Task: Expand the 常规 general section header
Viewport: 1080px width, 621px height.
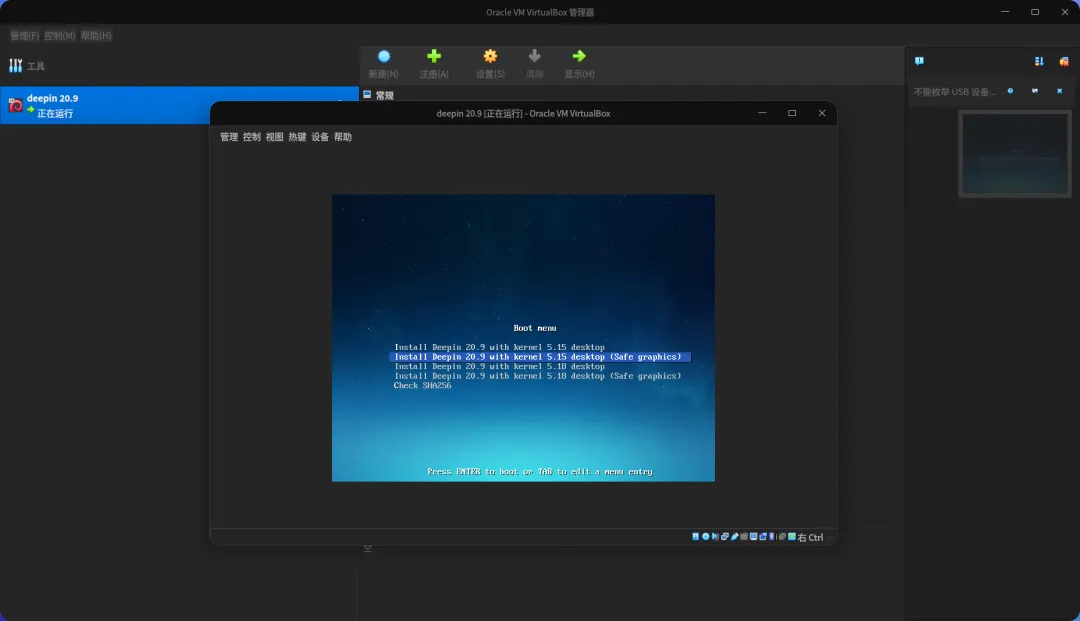Action: click(385, 95)
